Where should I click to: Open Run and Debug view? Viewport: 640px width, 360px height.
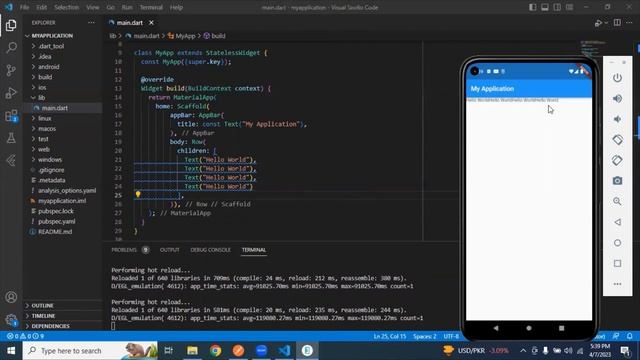pos(11,93)
